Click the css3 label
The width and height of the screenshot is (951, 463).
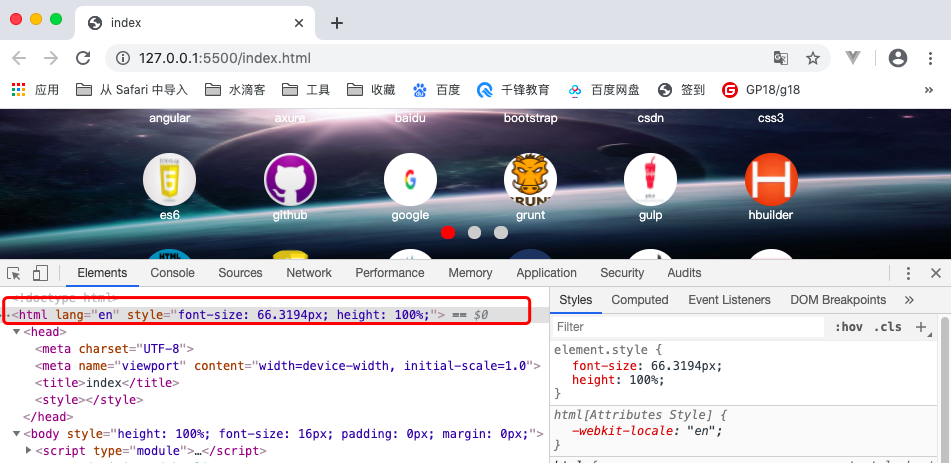point(771,118)
